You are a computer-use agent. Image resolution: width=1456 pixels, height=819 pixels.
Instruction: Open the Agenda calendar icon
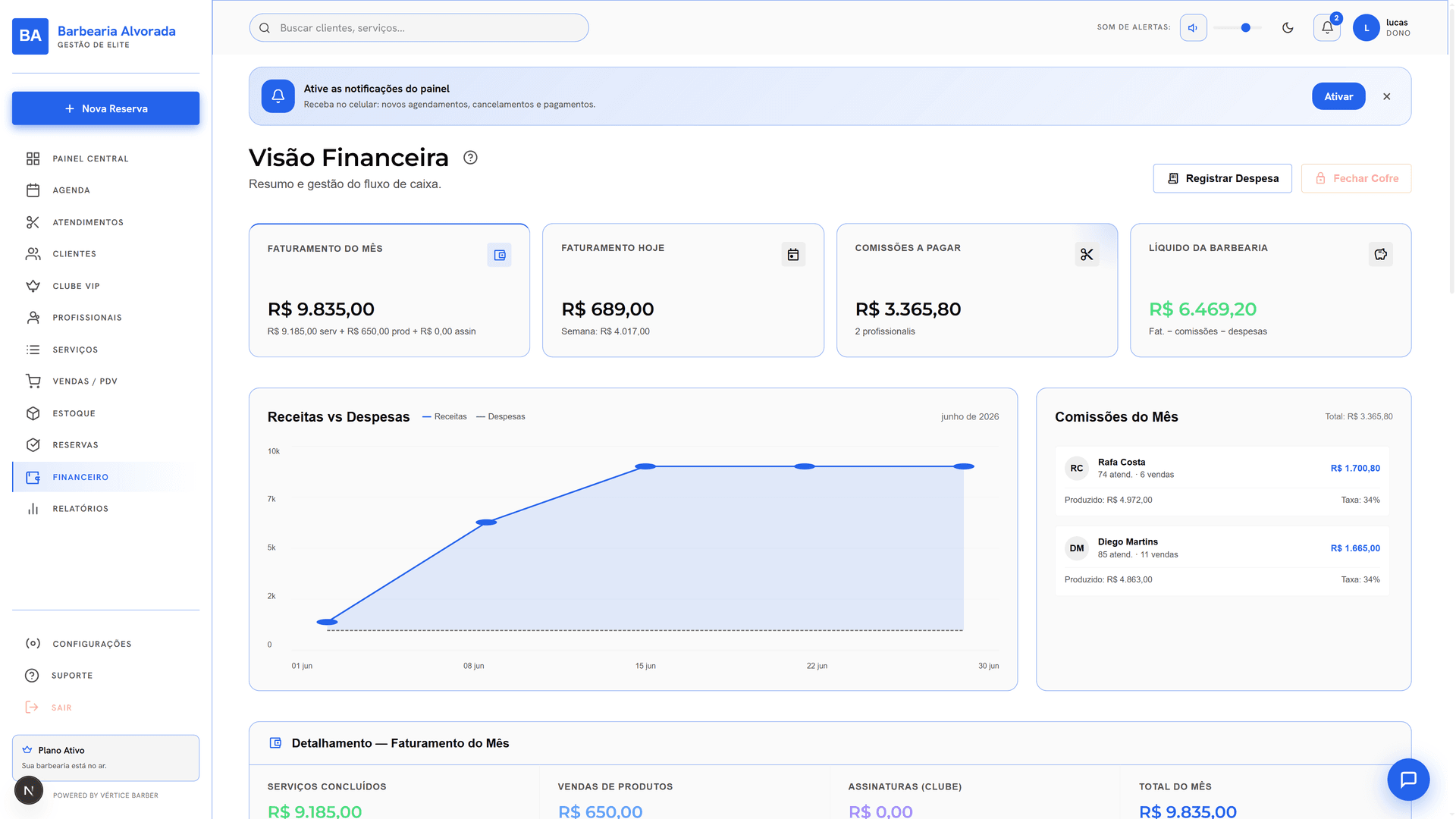point(33,190)
